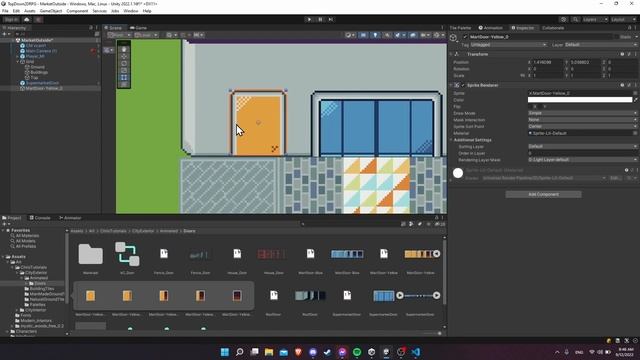This screenshot has height=360, width=640.
Task: Select the Hand tool in Scene overlay
Action: pos(124,49)
